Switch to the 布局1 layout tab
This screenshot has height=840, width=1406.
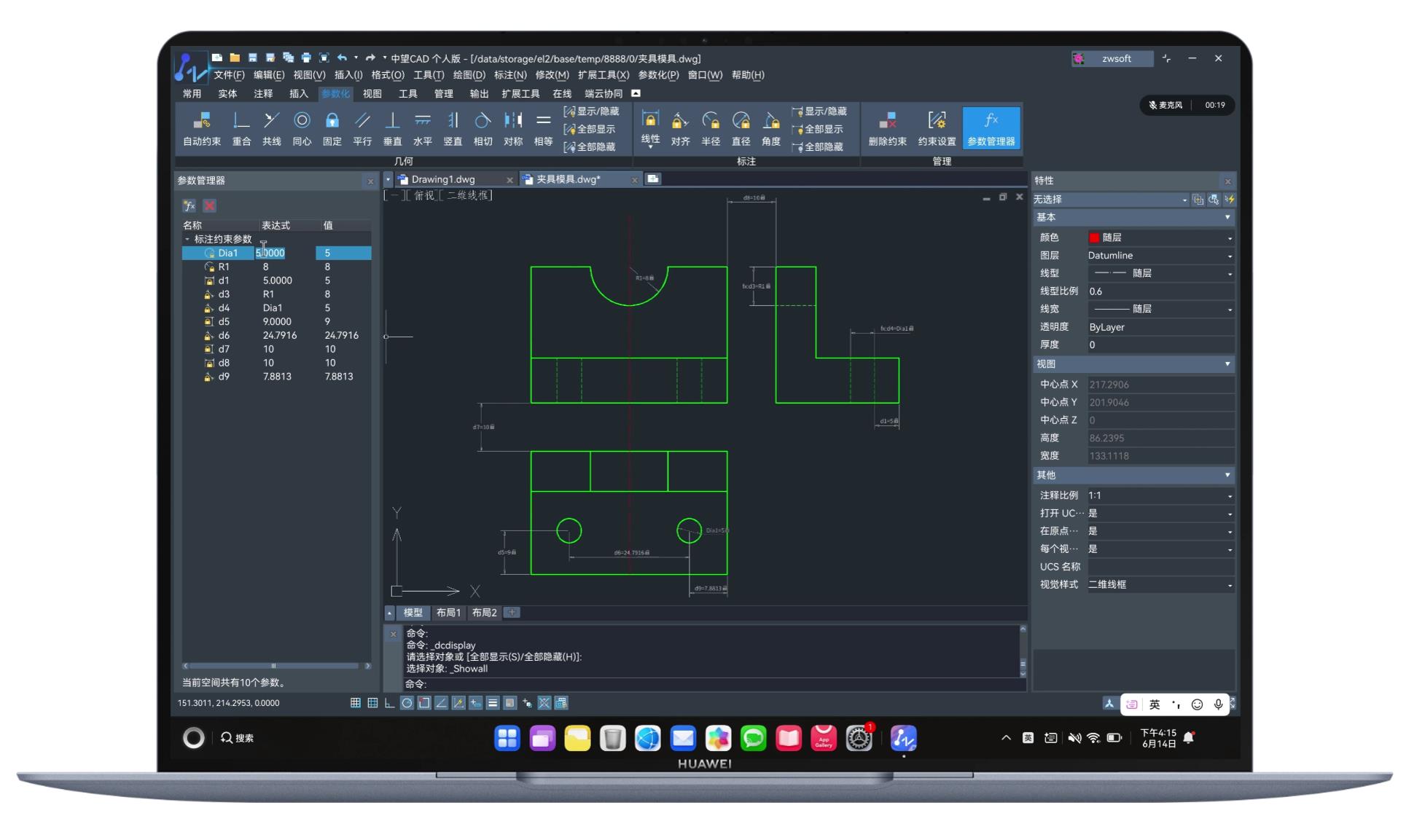click(448, 613)
